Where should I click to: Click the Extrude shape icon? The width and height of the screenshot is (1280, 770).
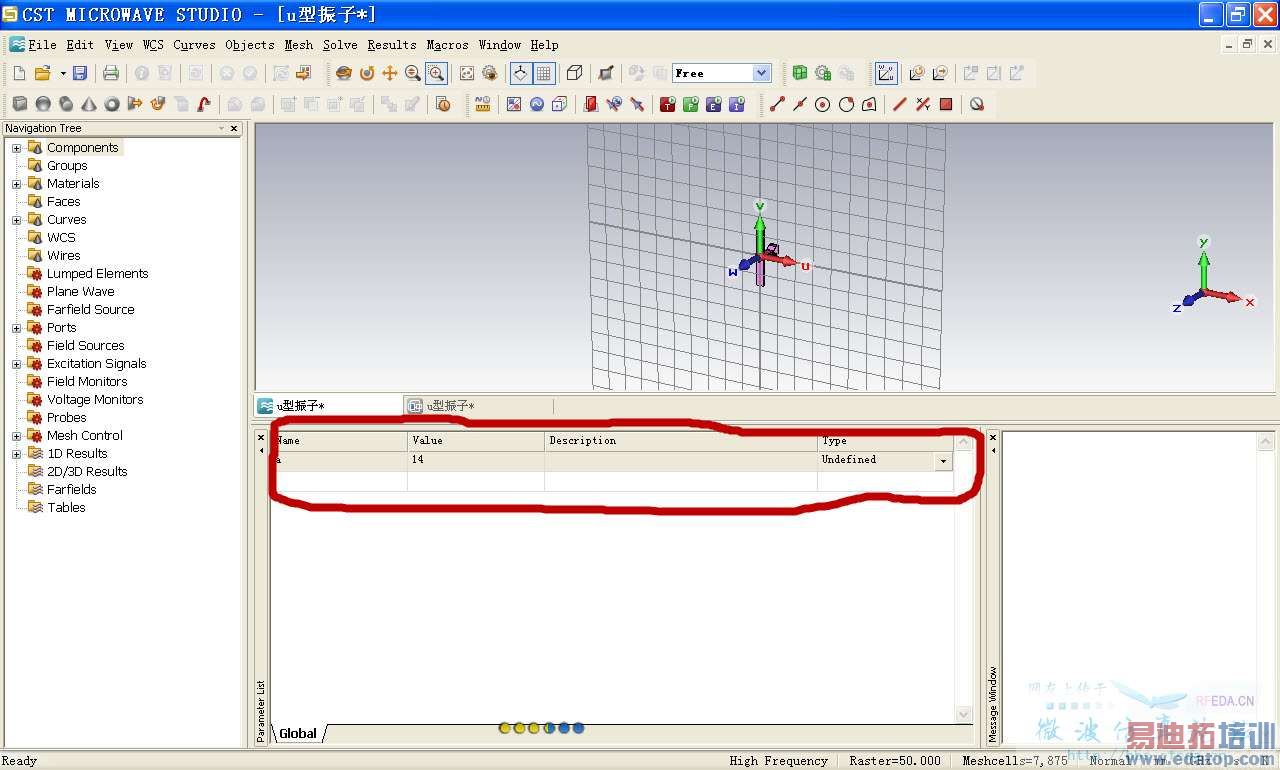coord(135,104)
